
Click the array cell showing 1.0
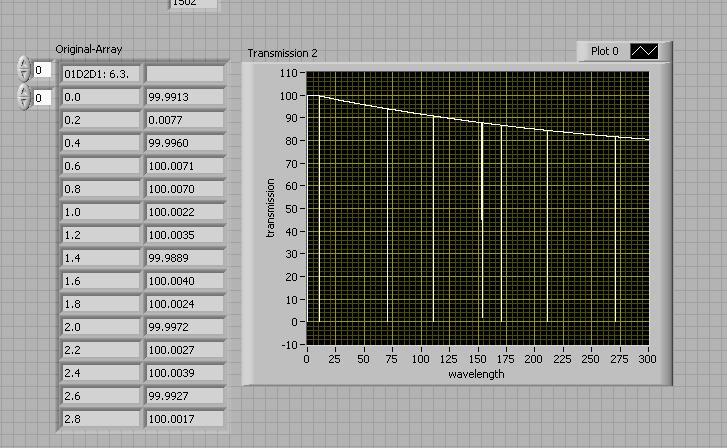coord(101,212)
